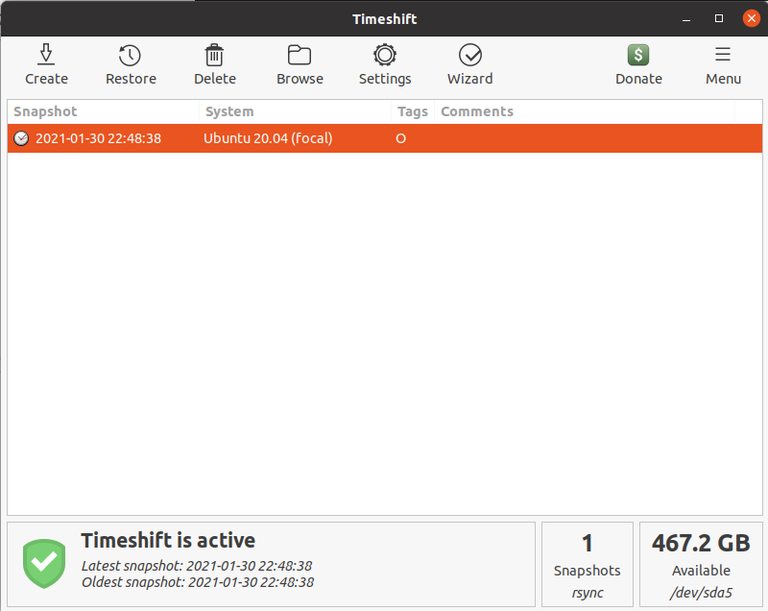
Task: Sort by the Tags column header
Action: tap(413, 112)
